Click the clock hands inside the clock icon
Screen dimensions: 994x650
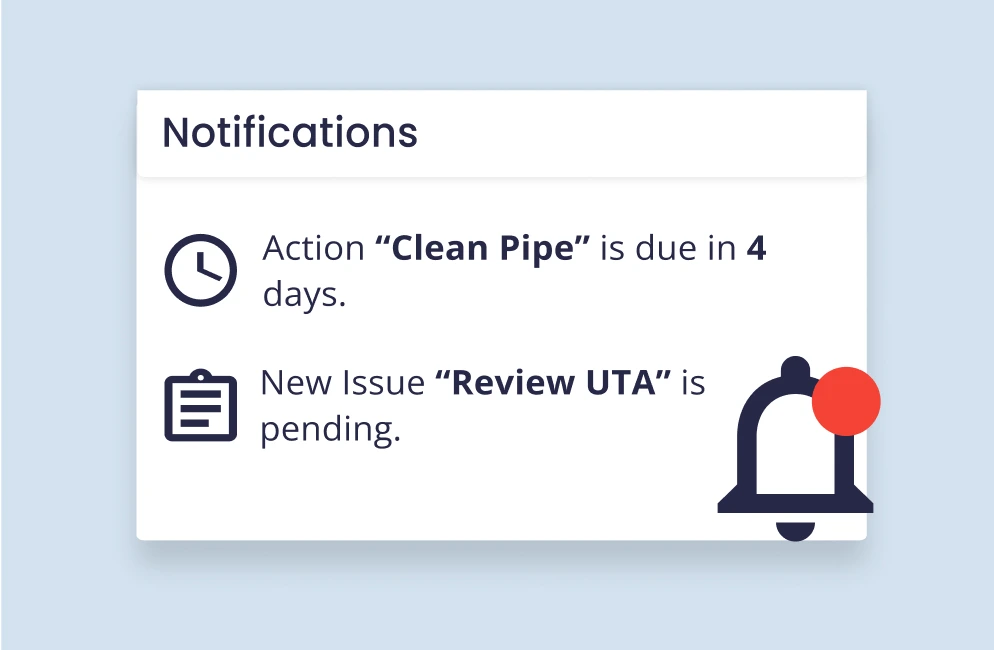206,268
